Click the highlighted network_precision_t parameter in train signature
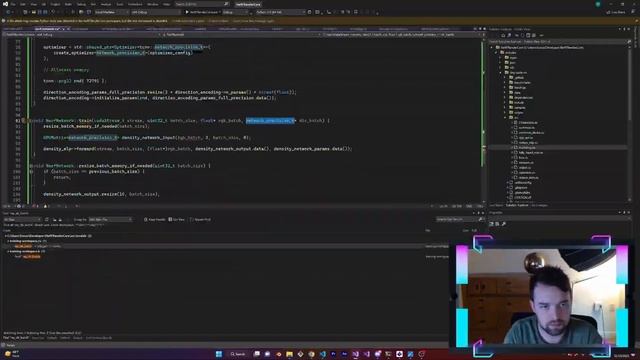Screen dimensions: 640x360 point(270,120)
